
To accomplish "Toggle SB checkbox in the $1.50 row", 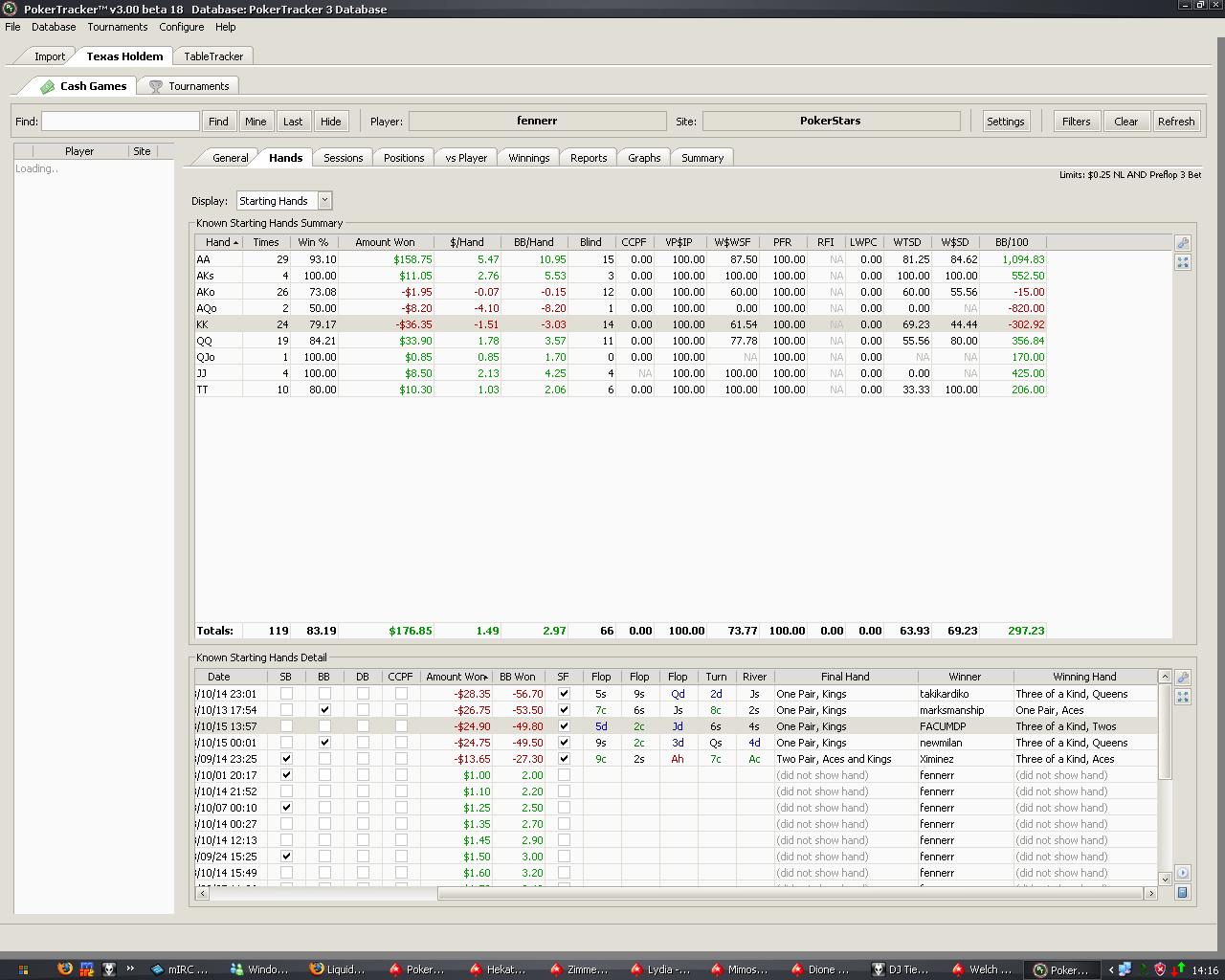I will [286, 857].
